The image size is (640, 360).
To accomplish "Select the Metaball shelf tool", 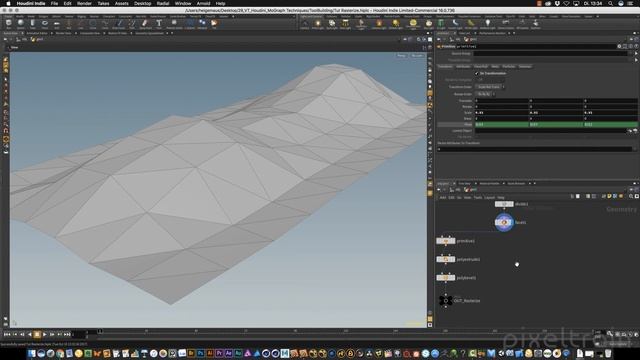I will pos(202,24).
